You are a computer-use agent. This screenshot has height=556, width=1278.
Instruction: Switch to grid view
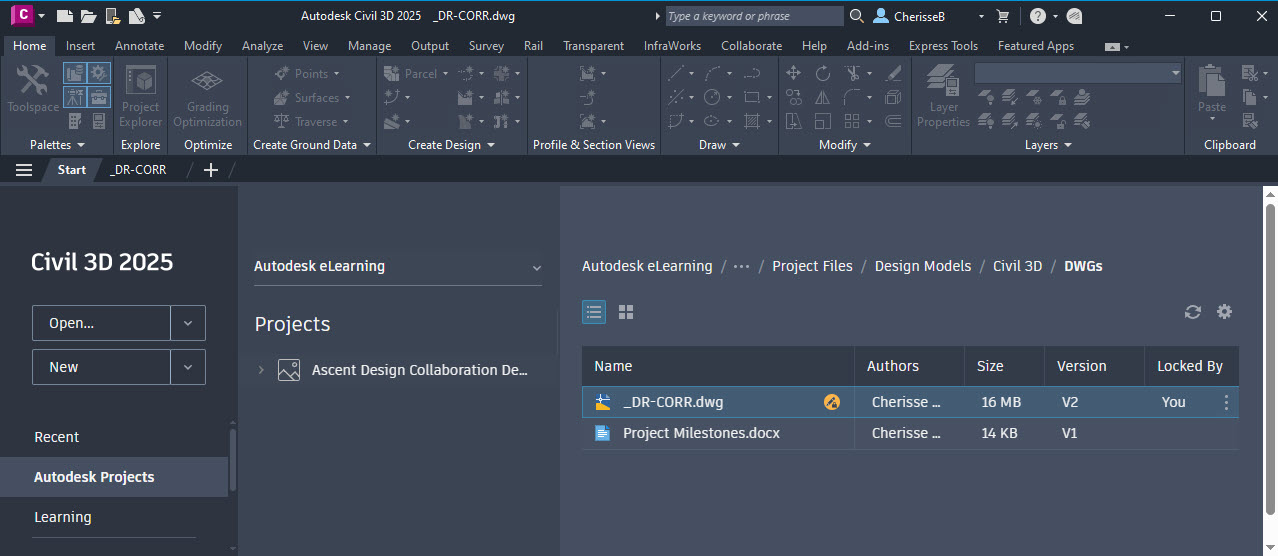[626, 312]
